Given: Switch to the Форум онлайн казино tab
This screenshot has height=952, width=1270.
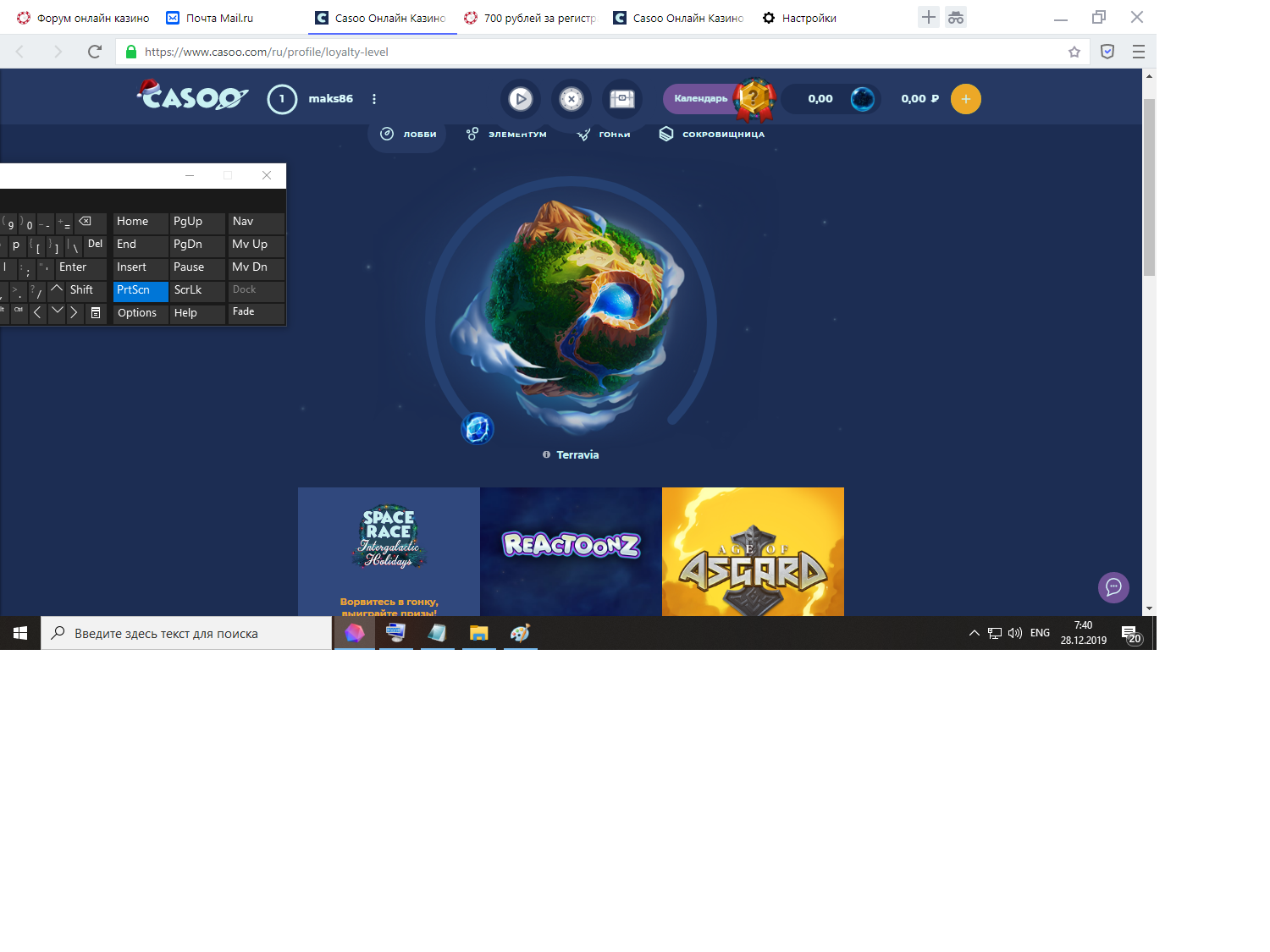Looking at the screenshot, I should click(83, 18).
